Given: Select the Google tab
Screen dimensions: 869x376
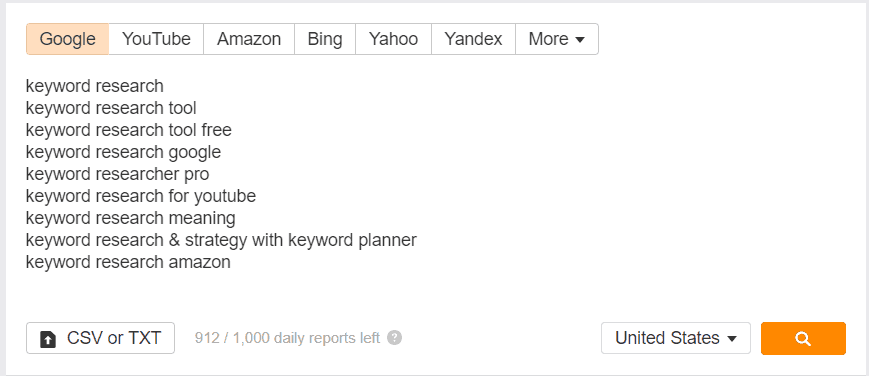Looking at the screenshot, I should pyautogui.click(x=68, y=39).
